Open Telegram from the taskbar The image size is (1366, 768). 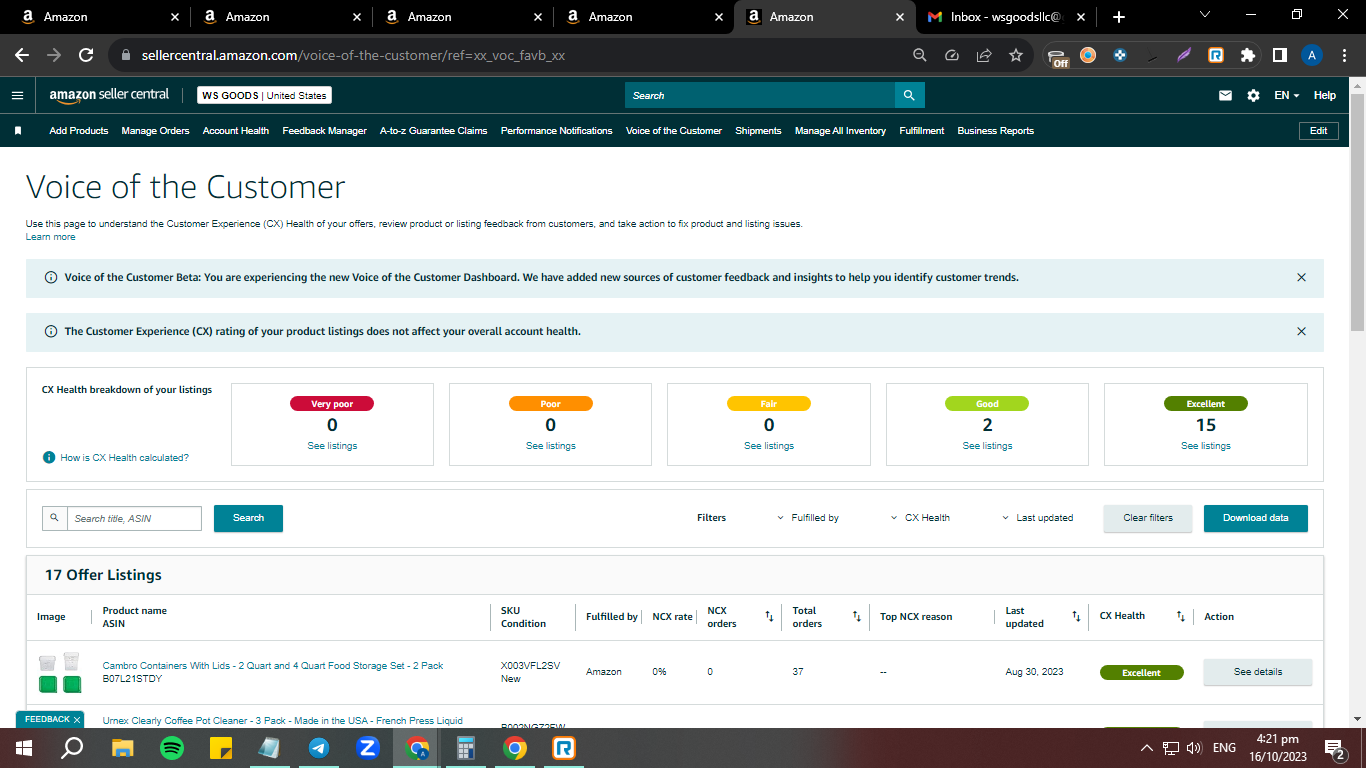319,748
